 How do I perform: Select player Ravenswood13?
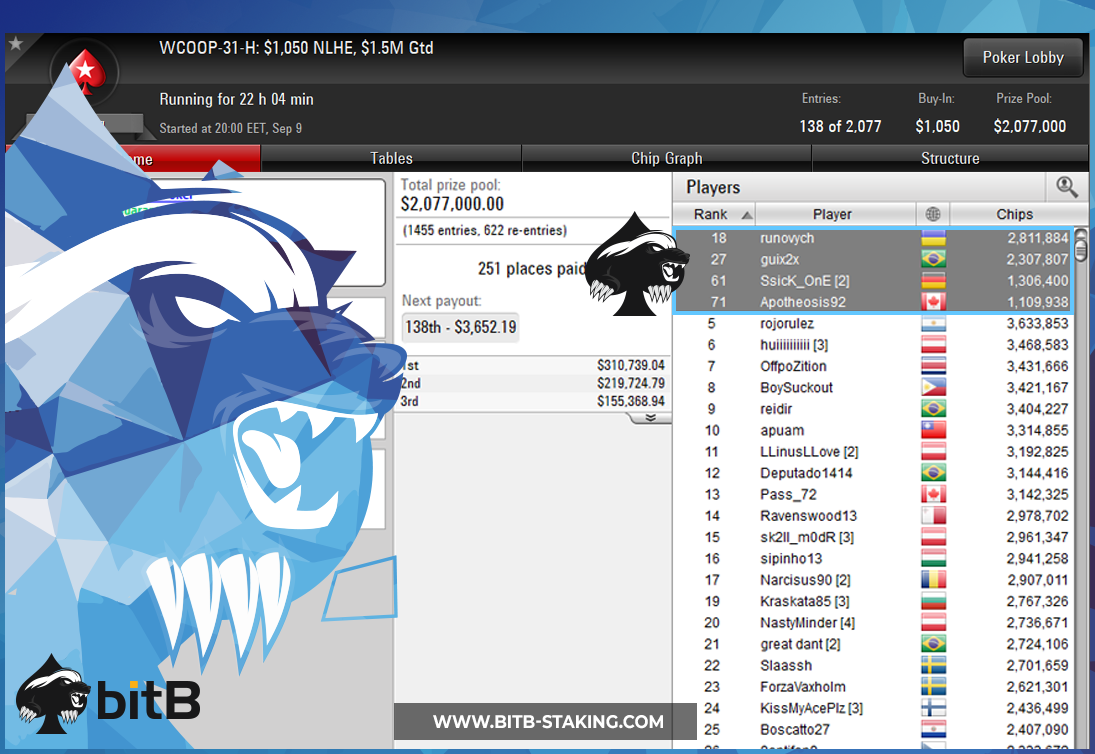874,516
